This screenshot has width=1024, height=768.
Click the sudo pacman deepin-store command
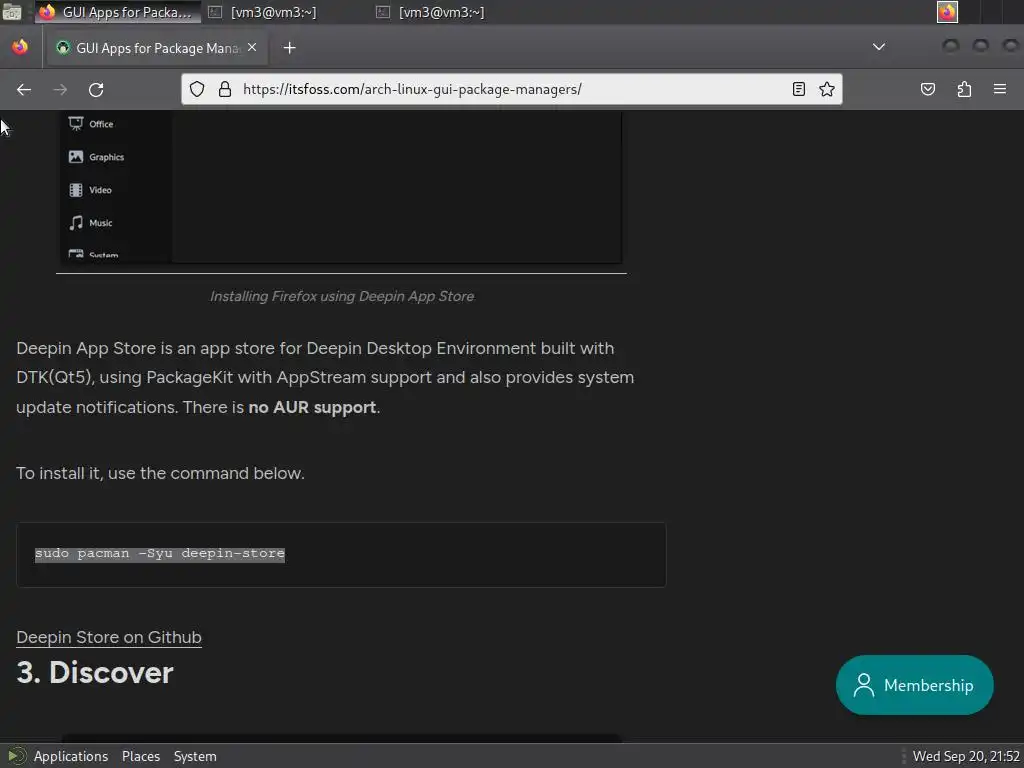[x=160, y=554]
